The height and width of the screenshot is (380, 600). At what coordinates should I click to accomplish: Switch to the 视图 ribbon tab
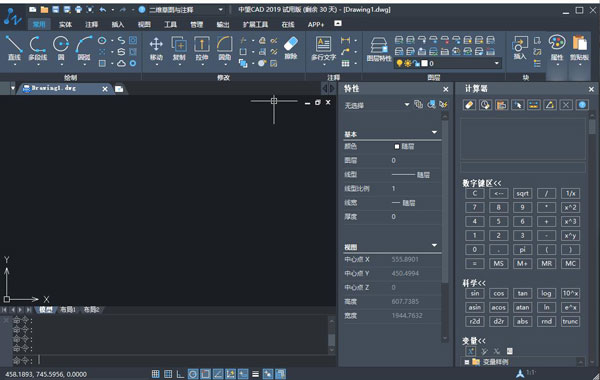point(144,24)
